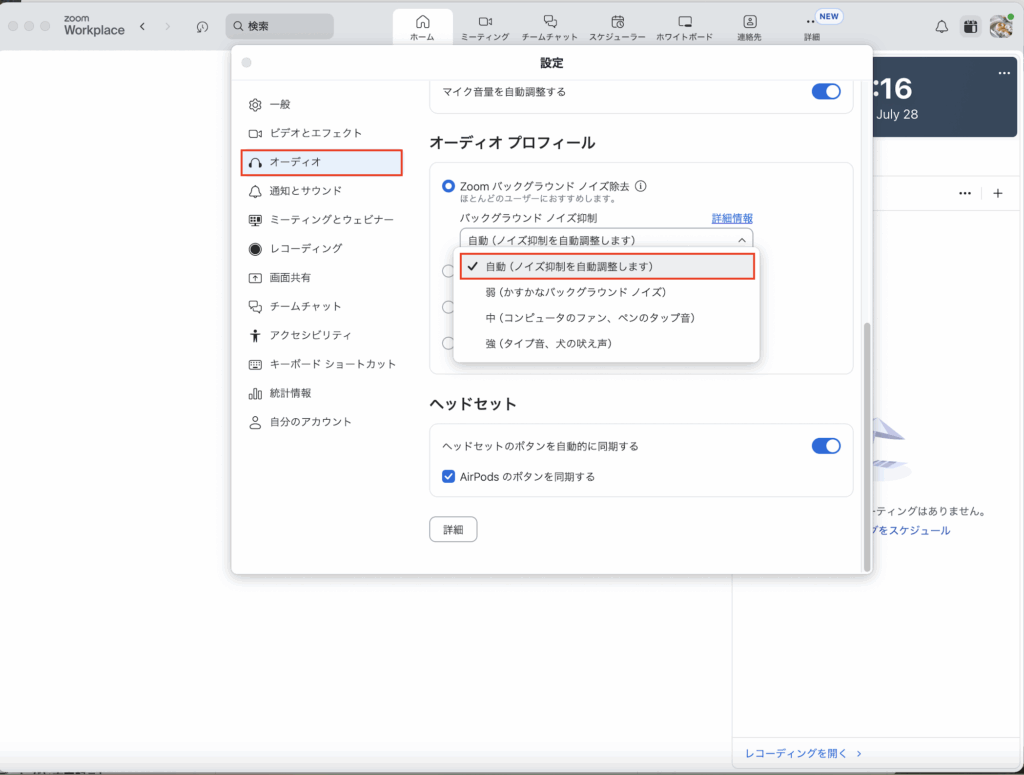This screenshot has height=775, width=1024.
Task: Click the 詳細 button at bottom
Action: click(453, 530)
